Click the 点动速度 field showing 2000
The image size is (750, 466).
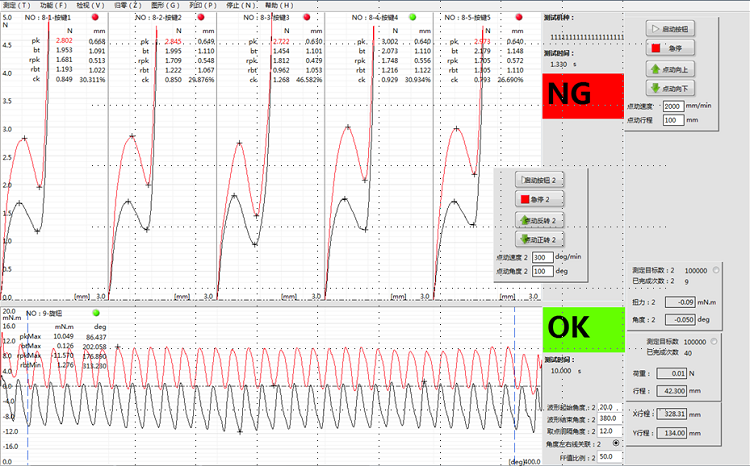pyautogui.click(x=674, y=105)
